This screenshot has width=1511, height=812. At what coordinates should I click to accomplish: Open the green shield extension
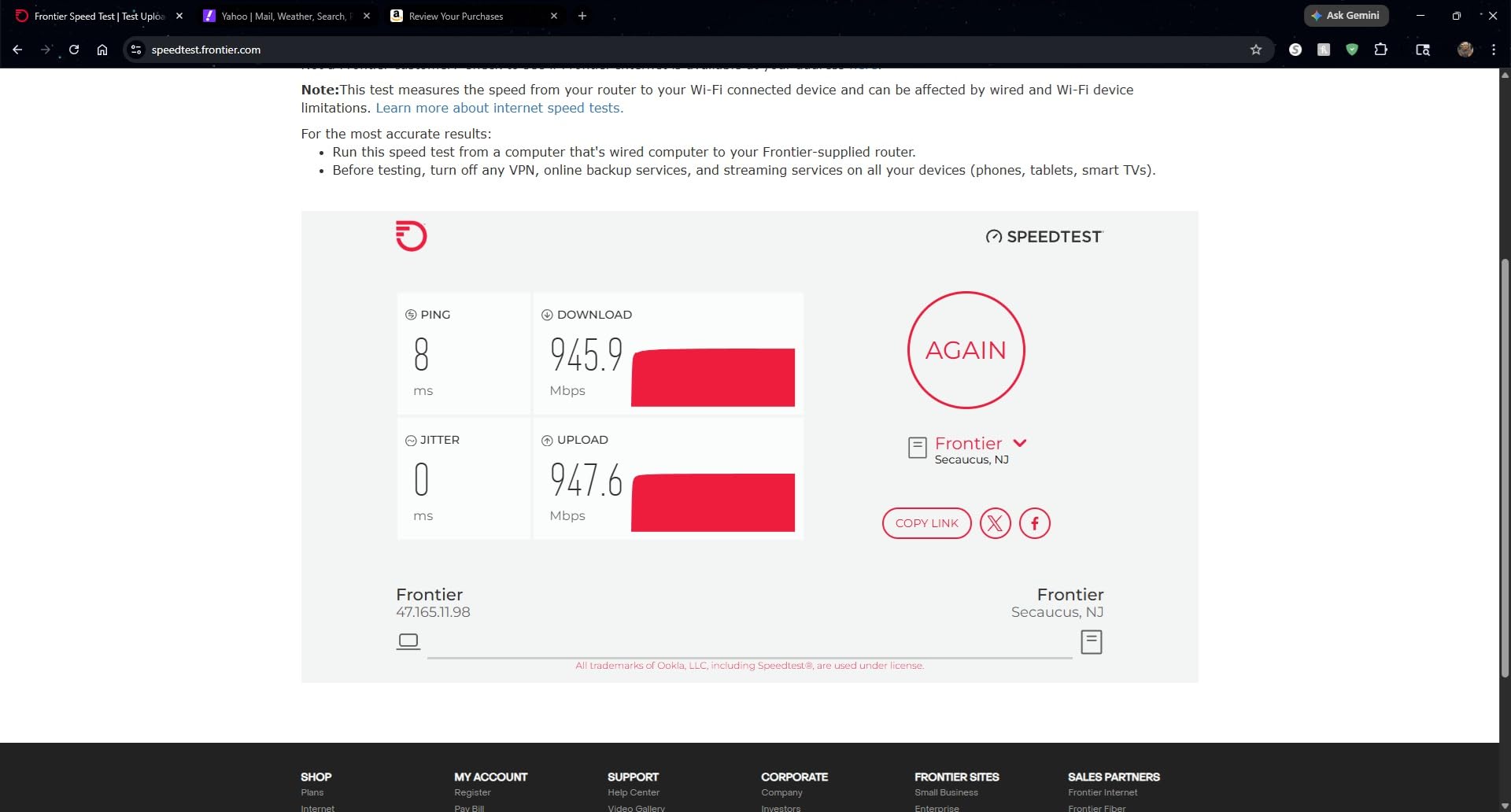point(1352,50)
